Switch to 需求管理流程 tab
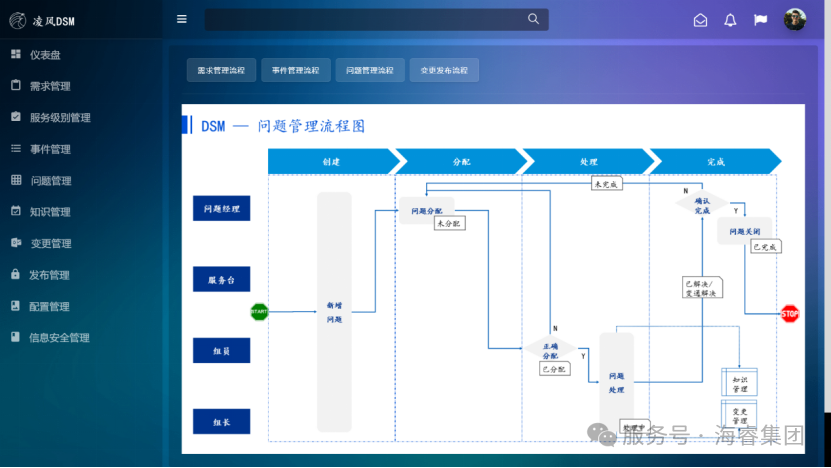The width and height of the screenshot is (831, 468). 222,70
